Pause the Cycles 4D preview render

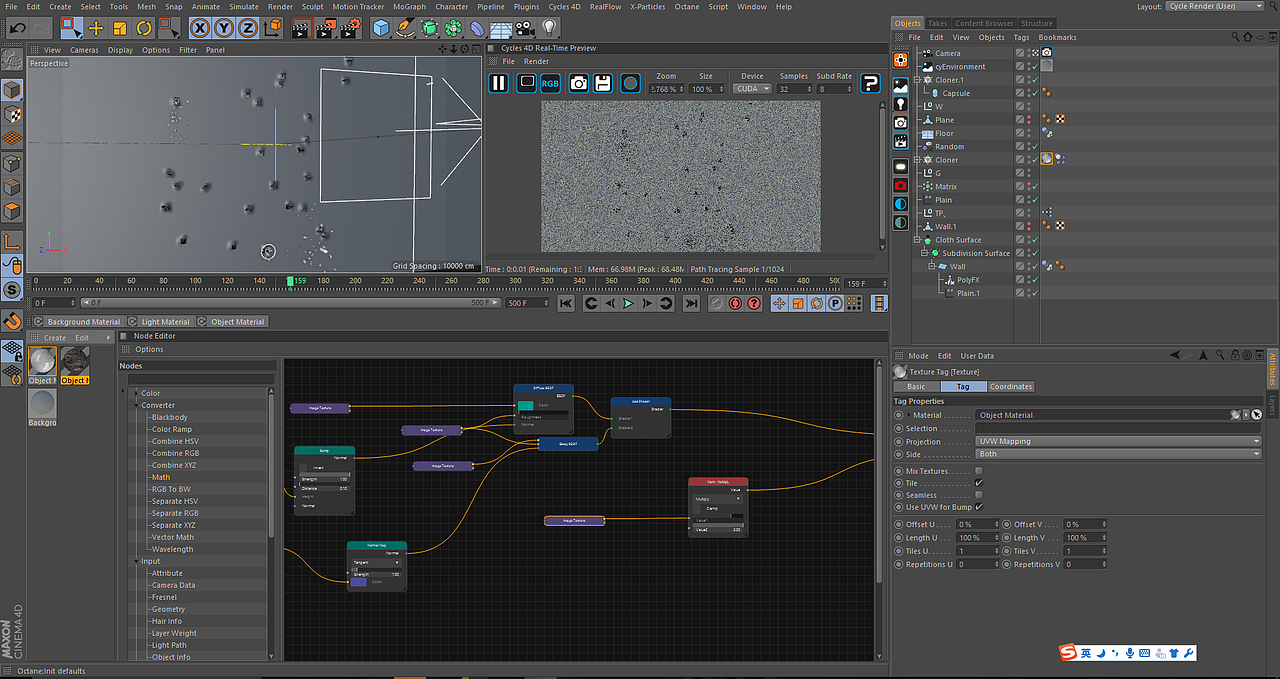tap(499, 83)
